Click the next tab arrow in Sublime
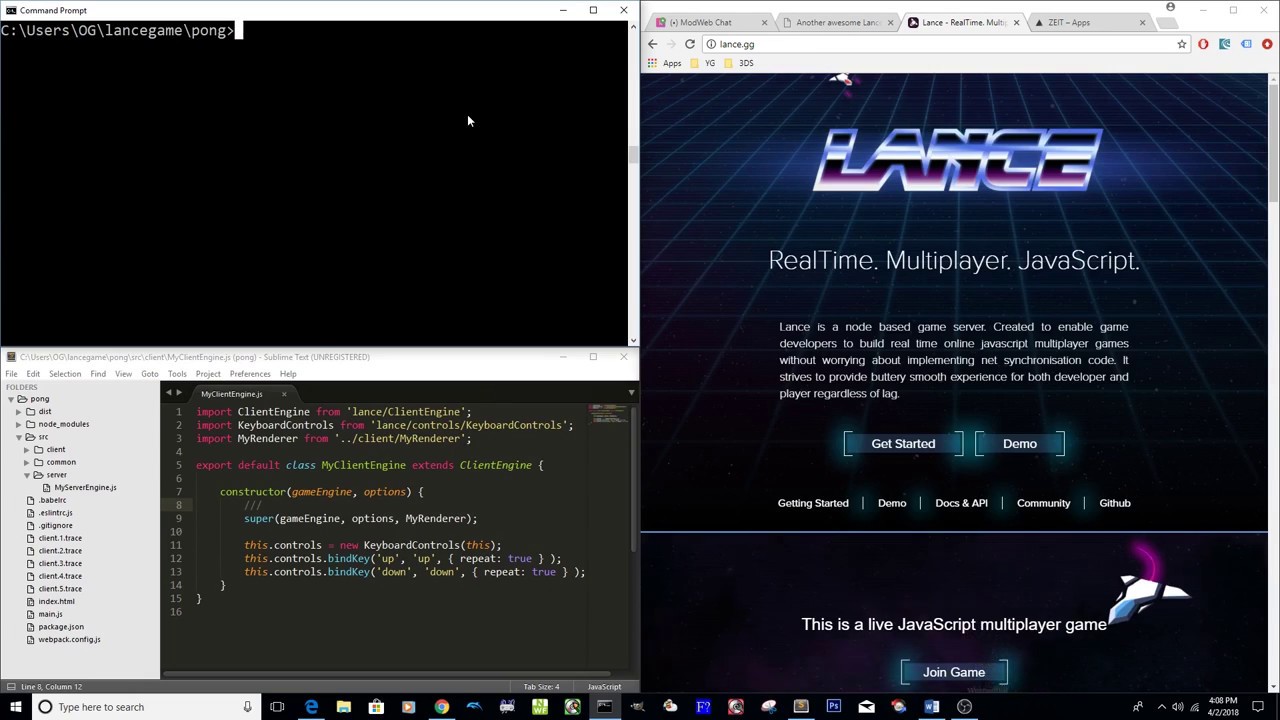1280x720 pixels. [179, 393]
